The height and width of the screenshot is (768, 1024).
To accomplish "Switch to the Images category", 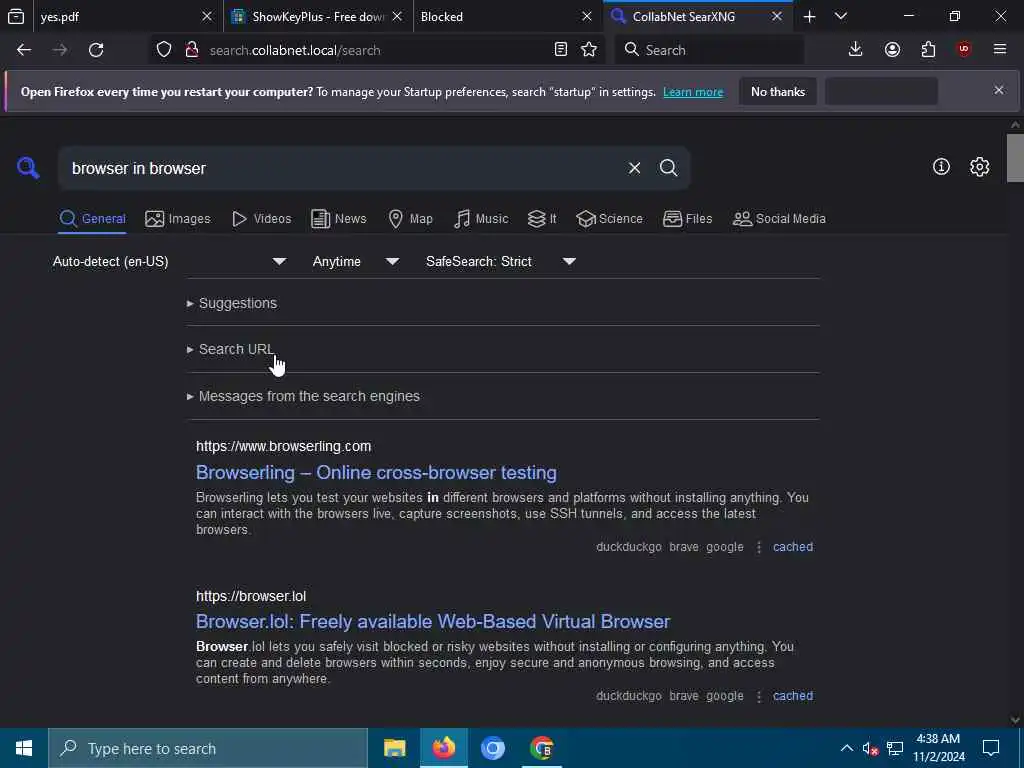I will click(x=178, y=219).
